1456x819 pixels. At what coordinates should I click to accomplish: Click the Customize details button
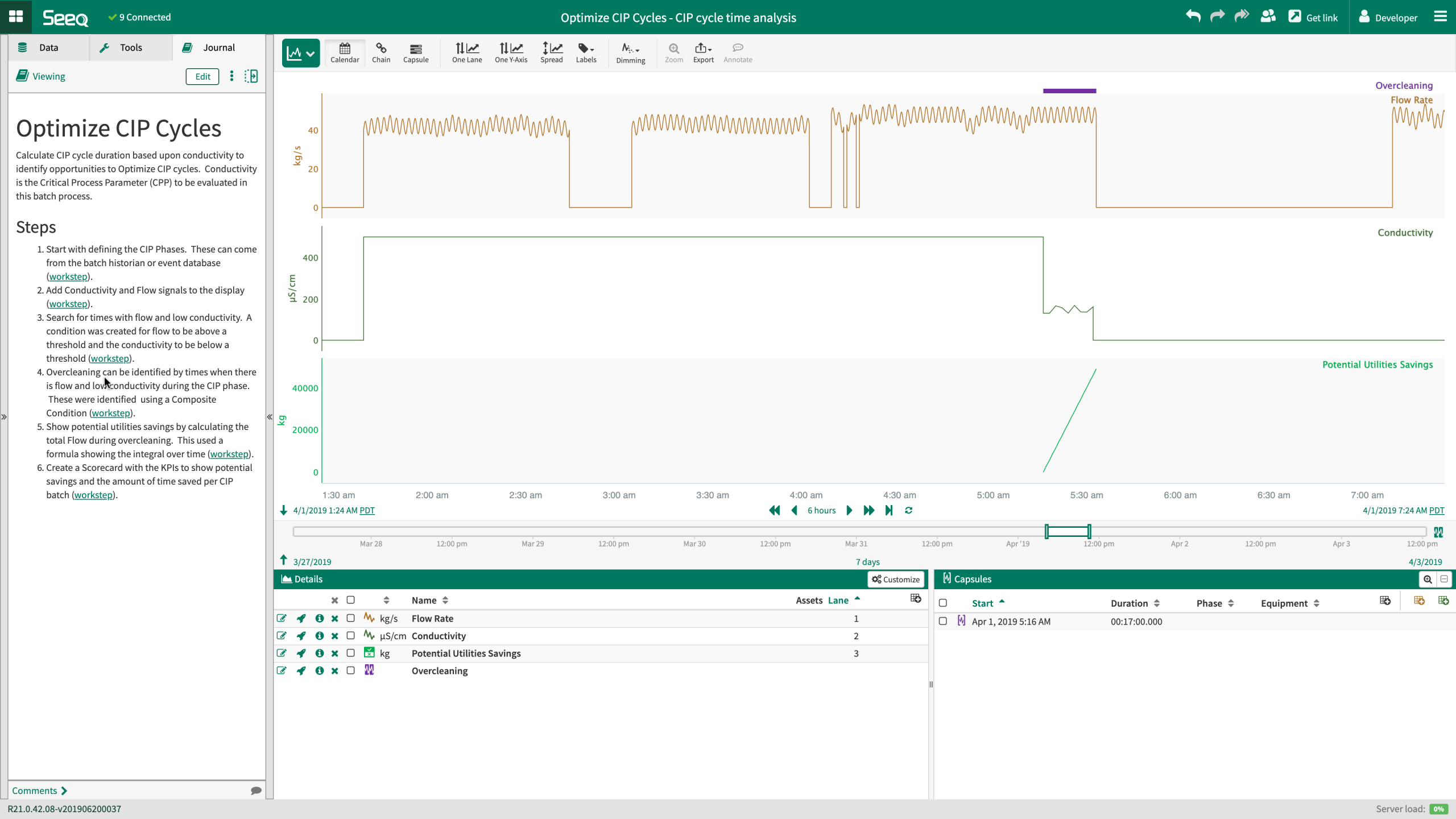click(896, 579)
